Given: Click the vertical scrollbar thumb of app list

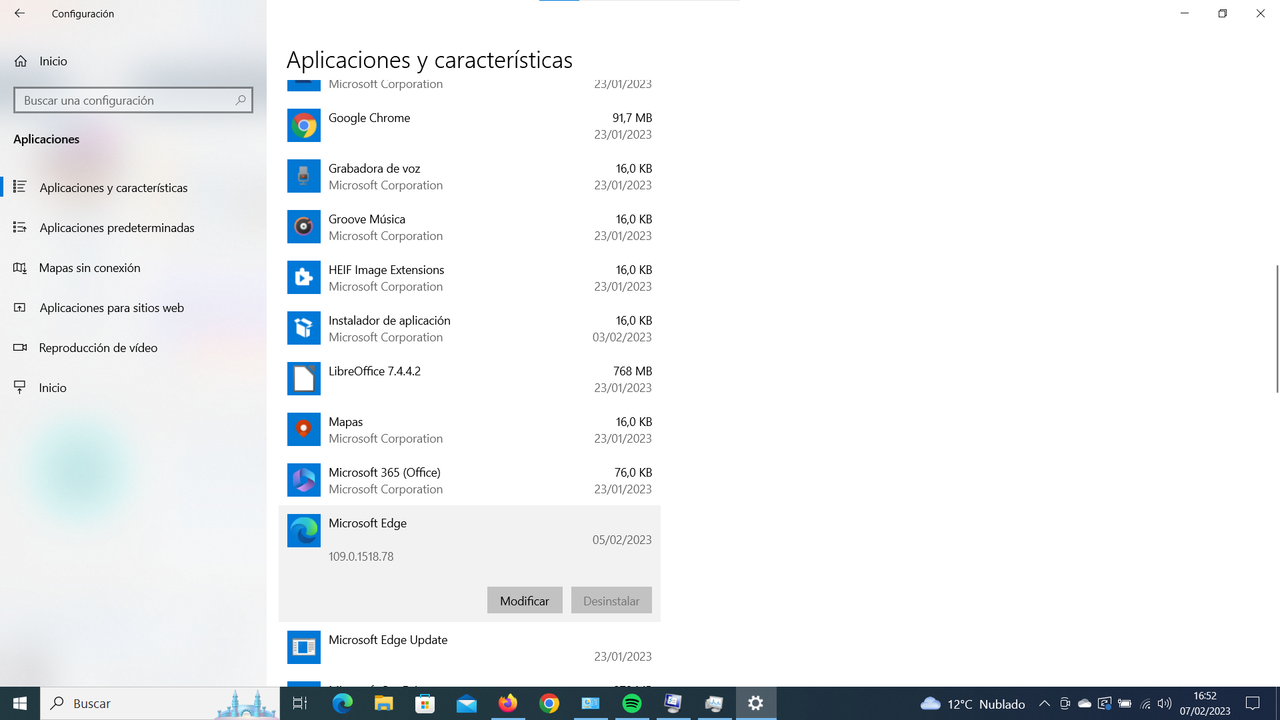Looking at the screenshot, I should (1276, 330).
